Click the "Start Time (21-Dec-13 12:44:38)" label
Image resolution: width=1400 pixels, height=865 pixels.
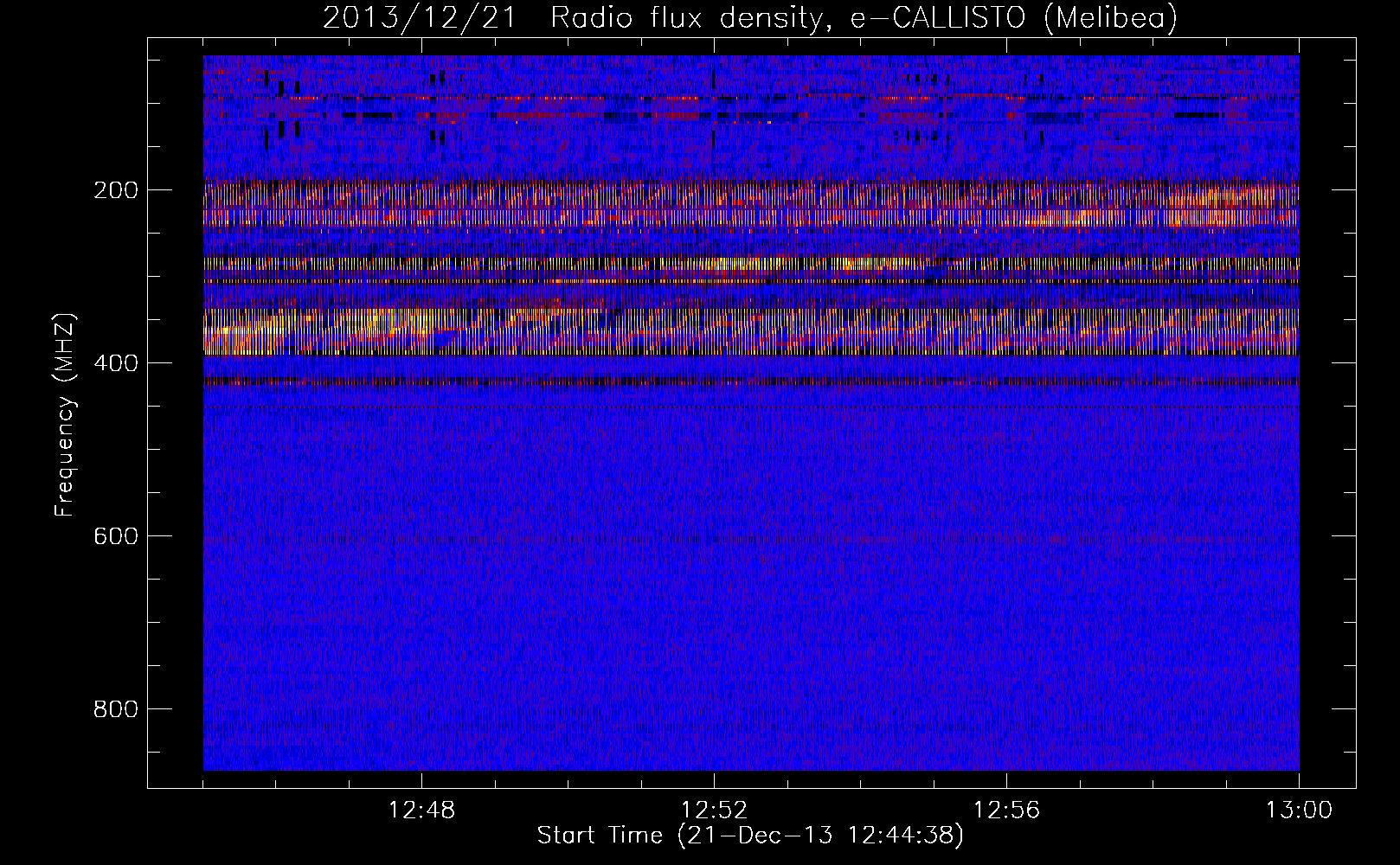(750, 836)
